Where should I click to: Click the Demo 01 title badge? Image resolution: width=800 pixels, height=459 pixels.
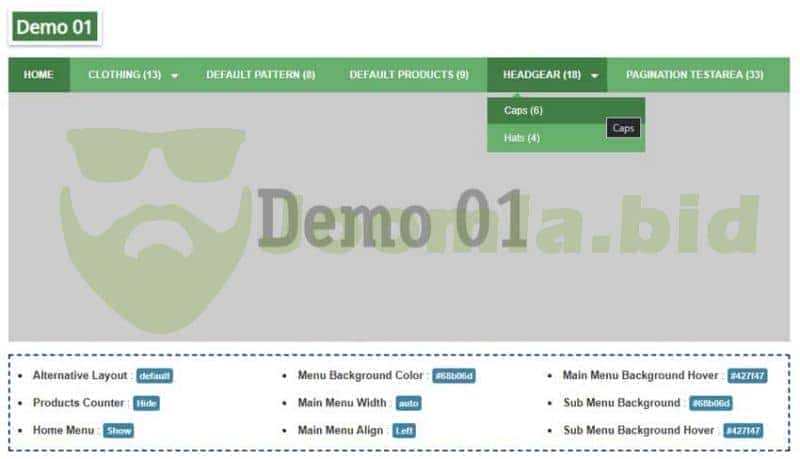tap(55, 27)
